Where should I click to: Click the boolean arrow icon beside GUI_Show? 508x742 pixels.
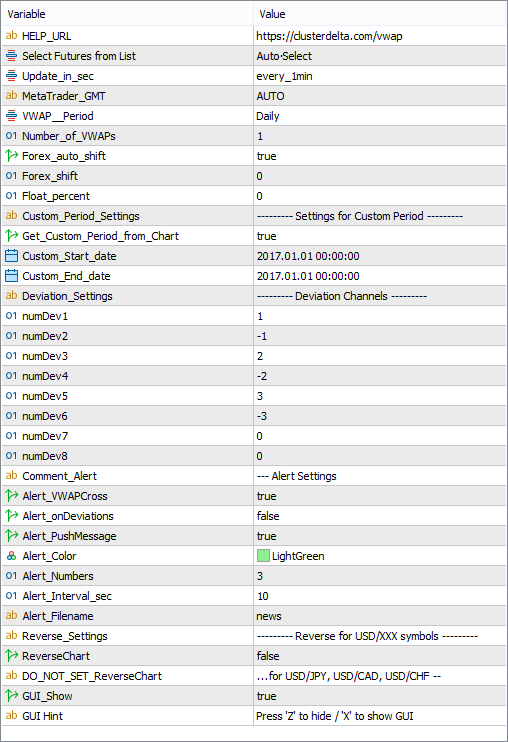click(11, 696)
